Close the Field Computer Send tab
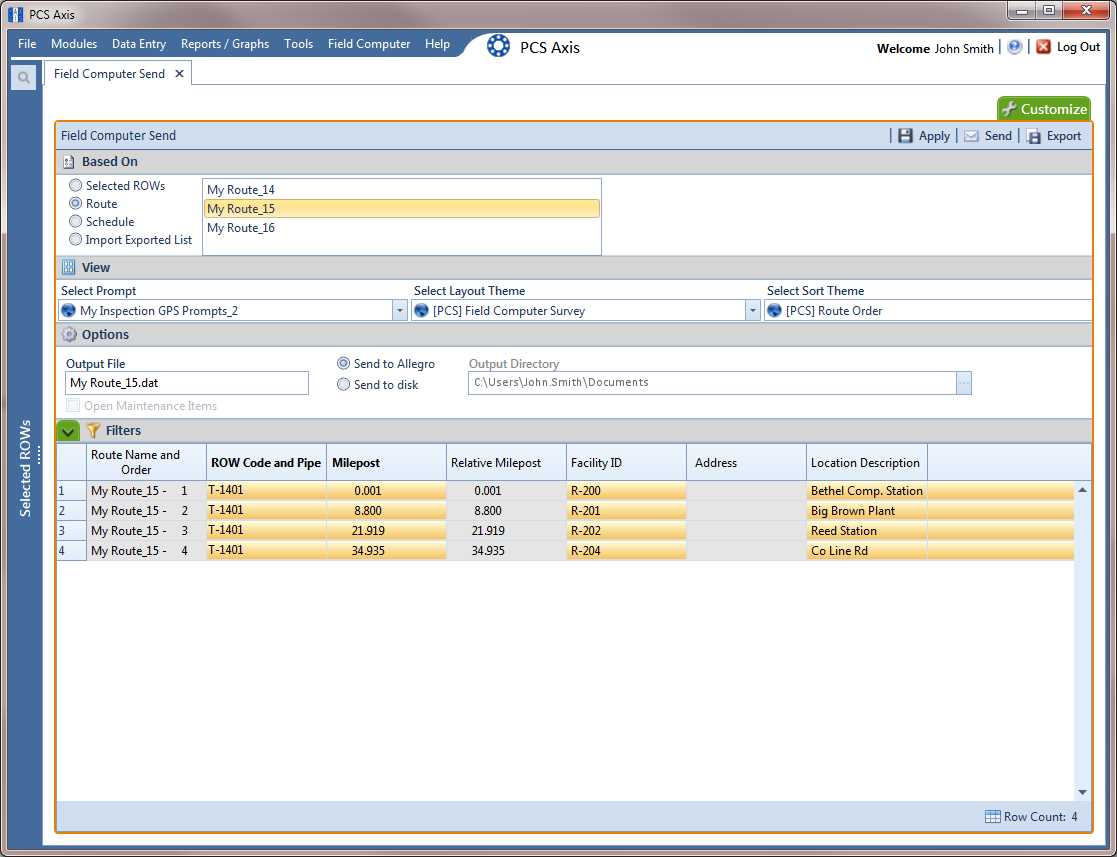 pyautogui.click(x=180, y=73)
